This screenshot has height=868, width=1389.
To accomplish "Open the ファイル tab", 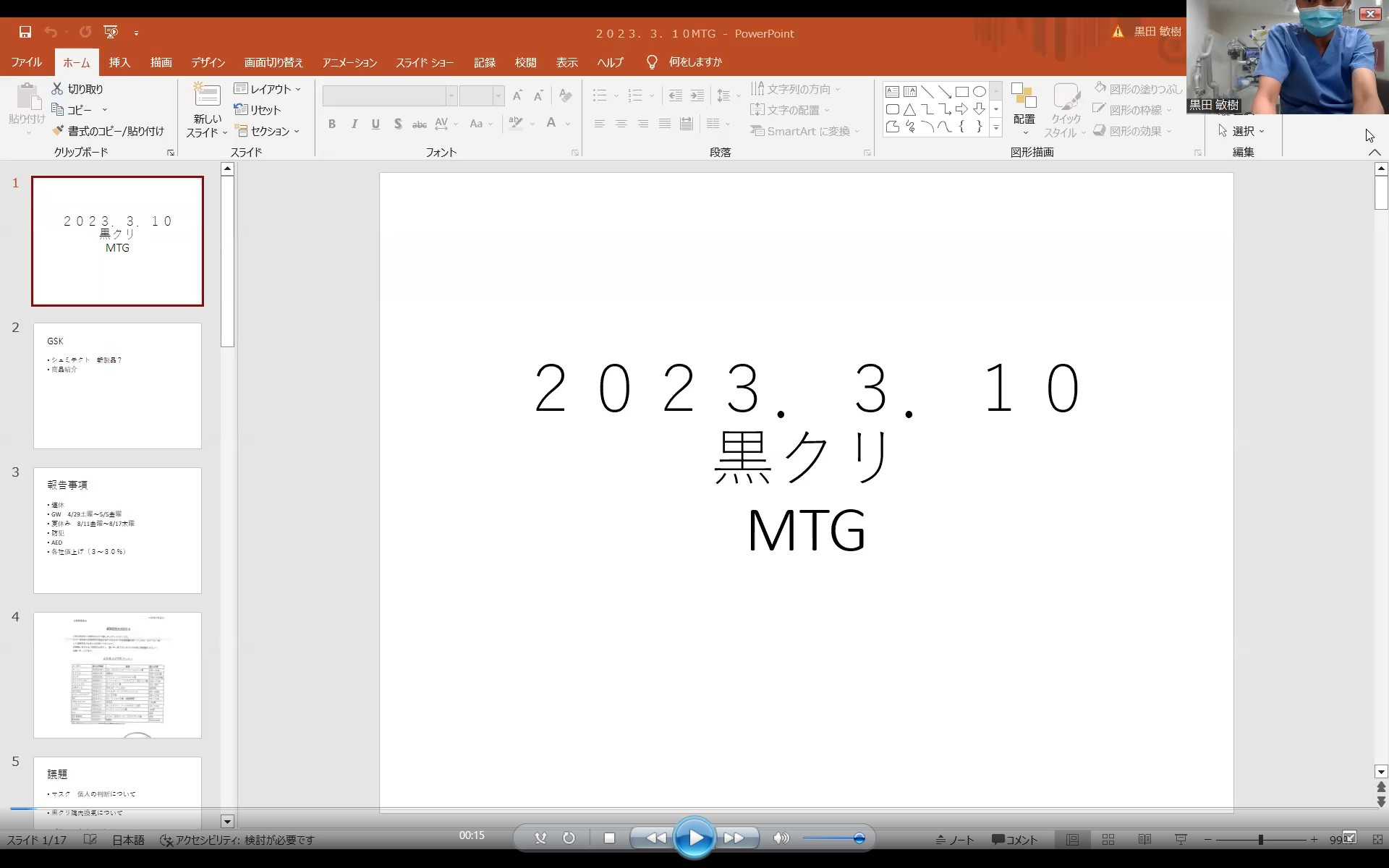I will click(27, 62).
